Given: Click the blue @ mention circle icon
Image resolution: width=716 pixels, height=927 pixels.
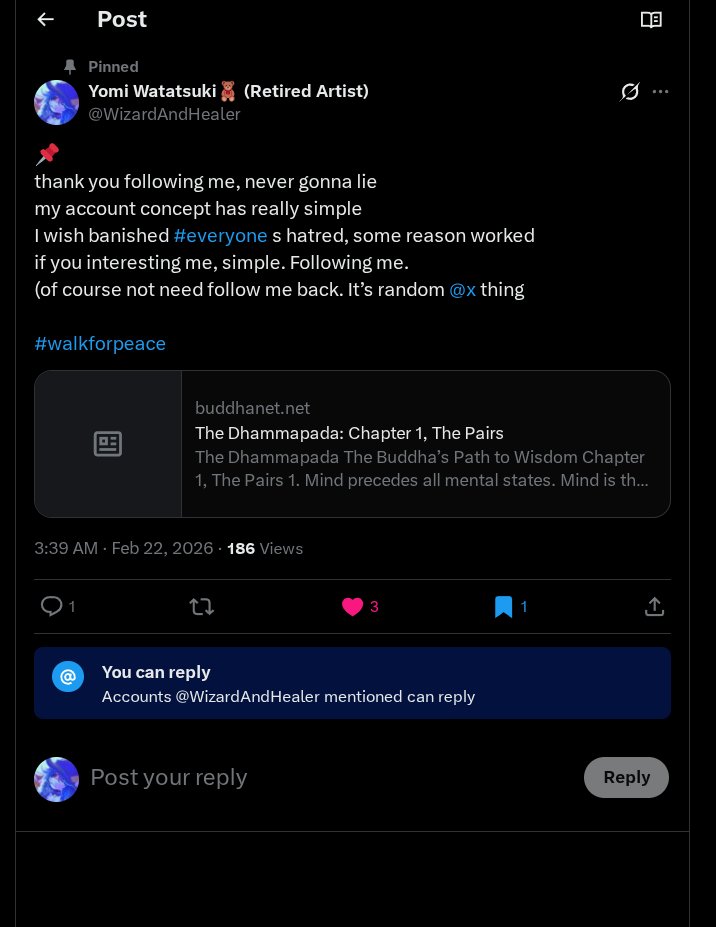Looking at the screenshot, I should tap(68, 677).
